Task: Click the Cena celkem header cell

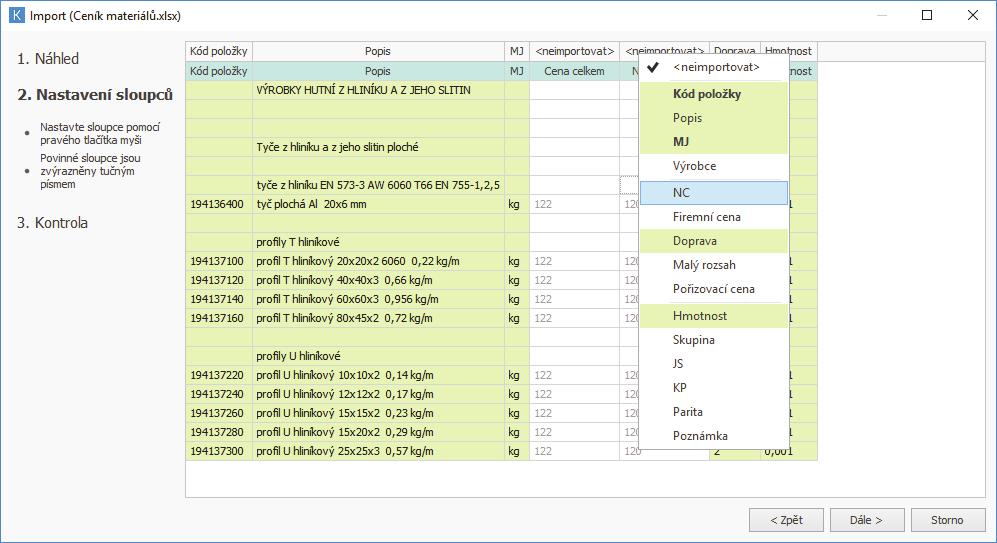Action: [574, 71]
